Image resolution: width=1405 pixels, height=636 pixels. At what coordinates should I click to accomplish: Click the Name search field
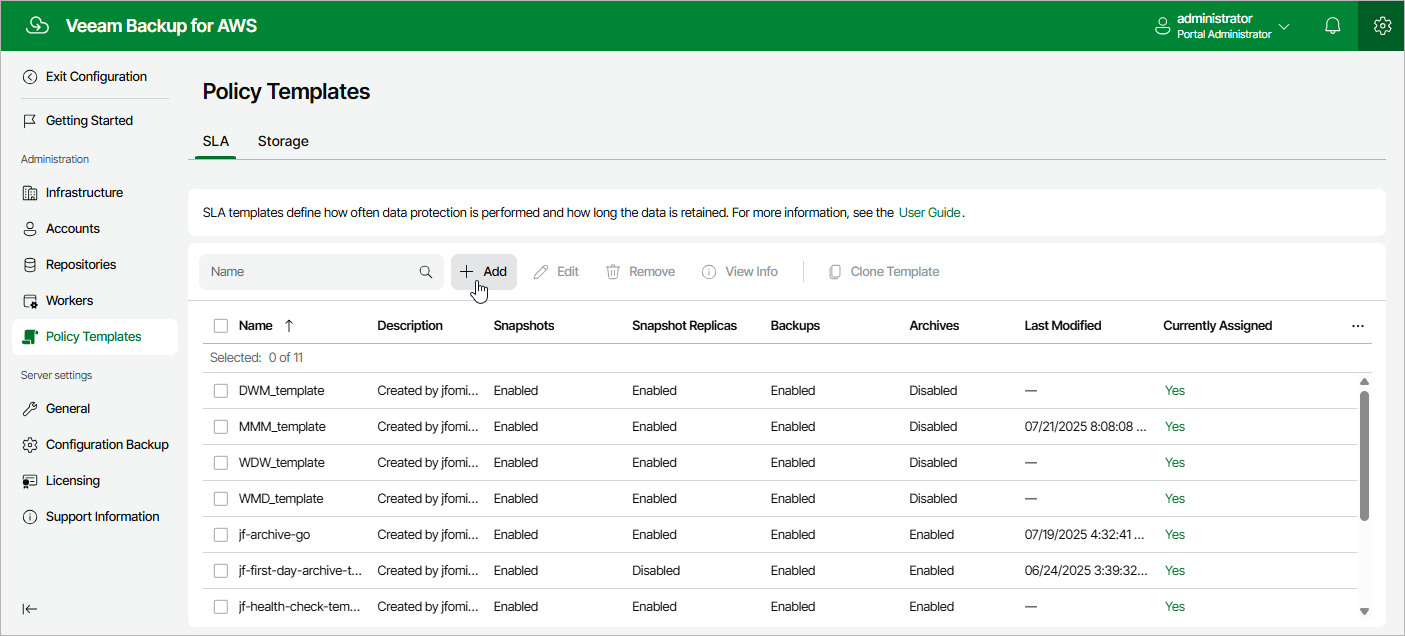tap(310, 272)
